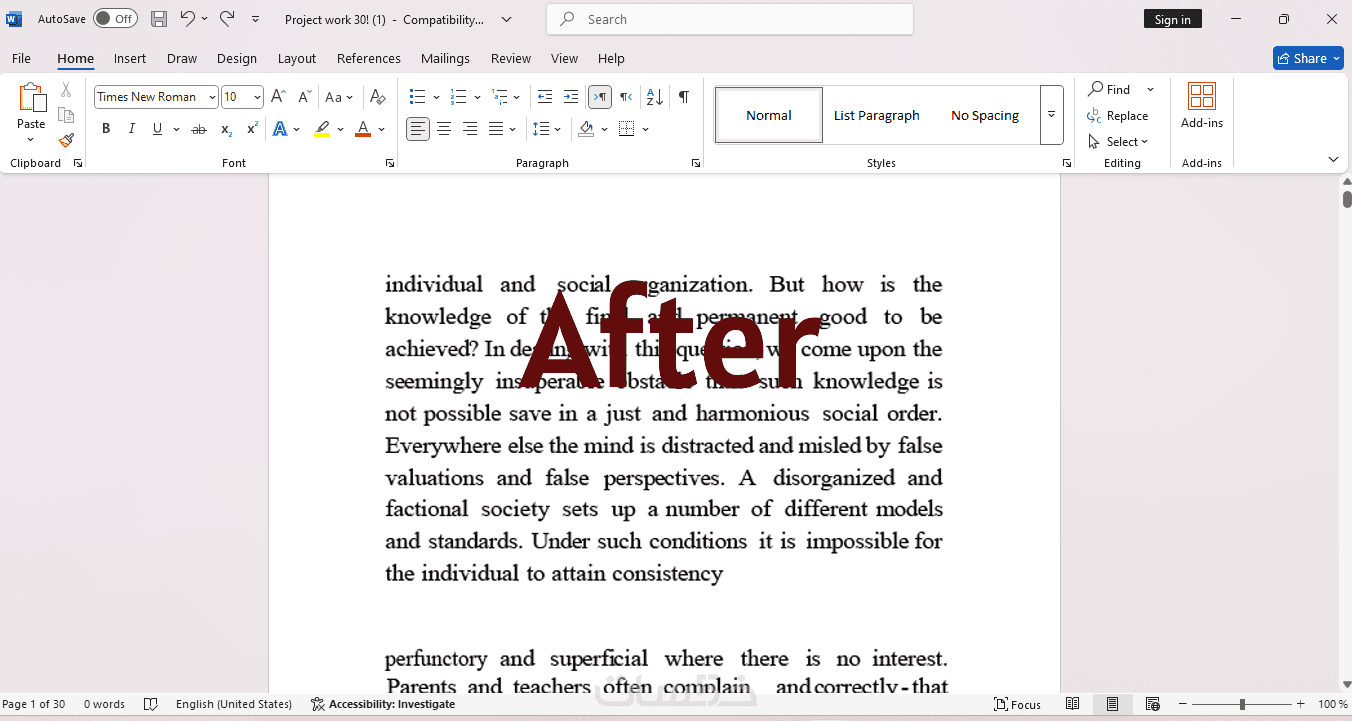
Task: Apply a numbered list
Action: (x=459, y=97)
